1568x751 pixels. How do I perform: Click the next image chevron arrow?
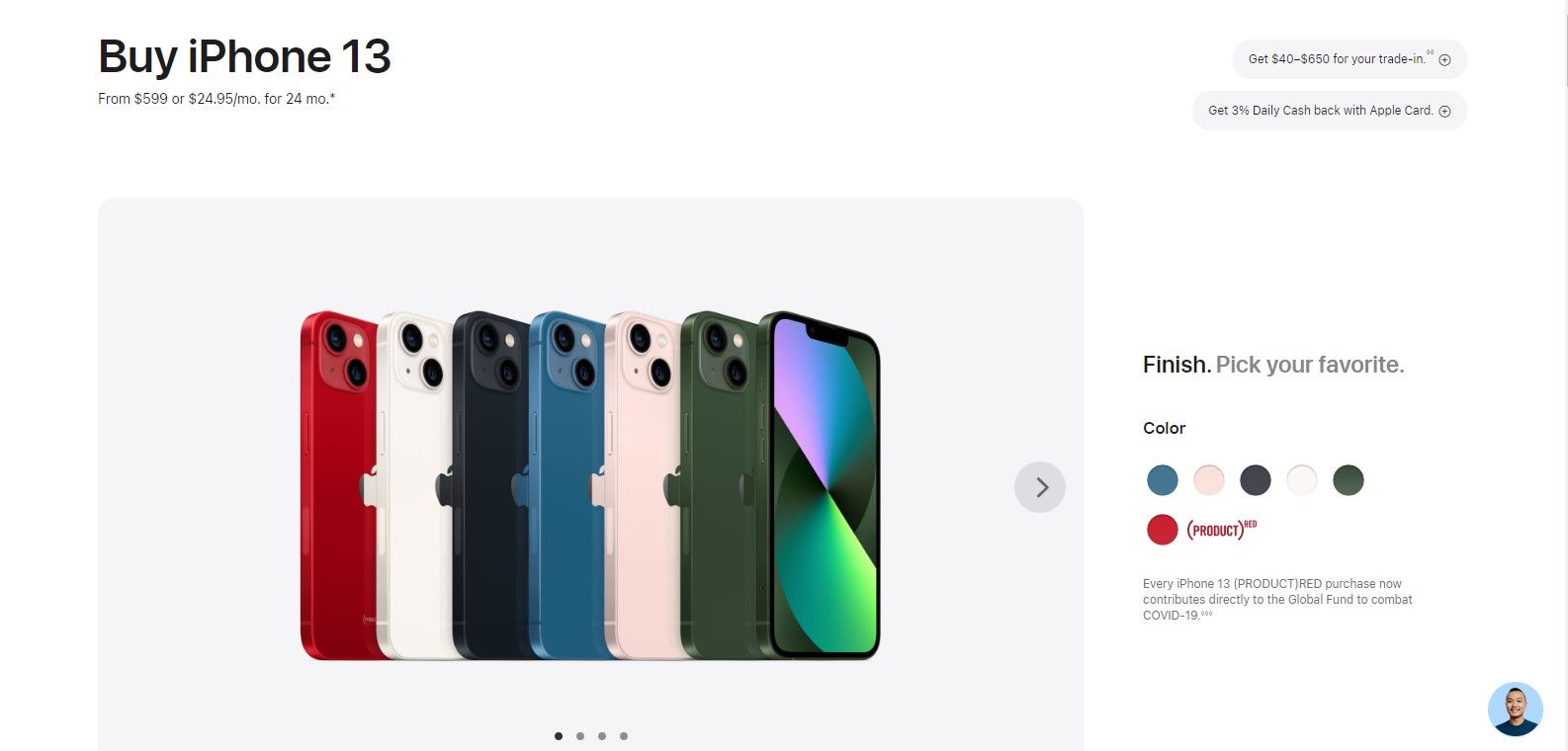click(1040, 487)
